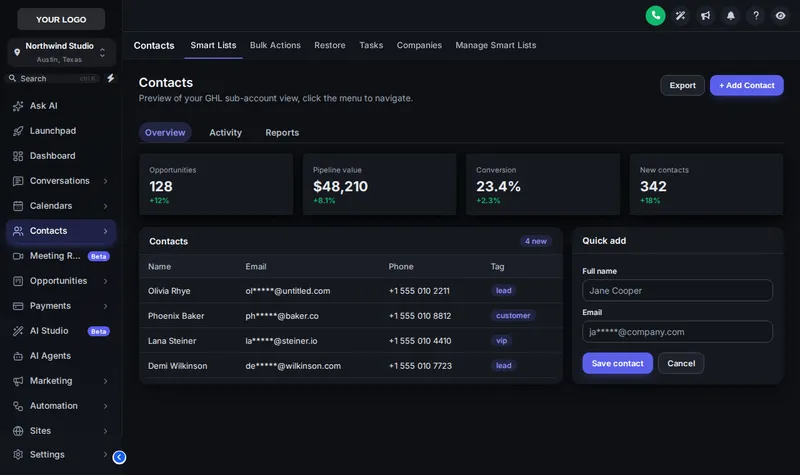
Task: Focus the Email input in Quick add
Action: coord(677,332)
